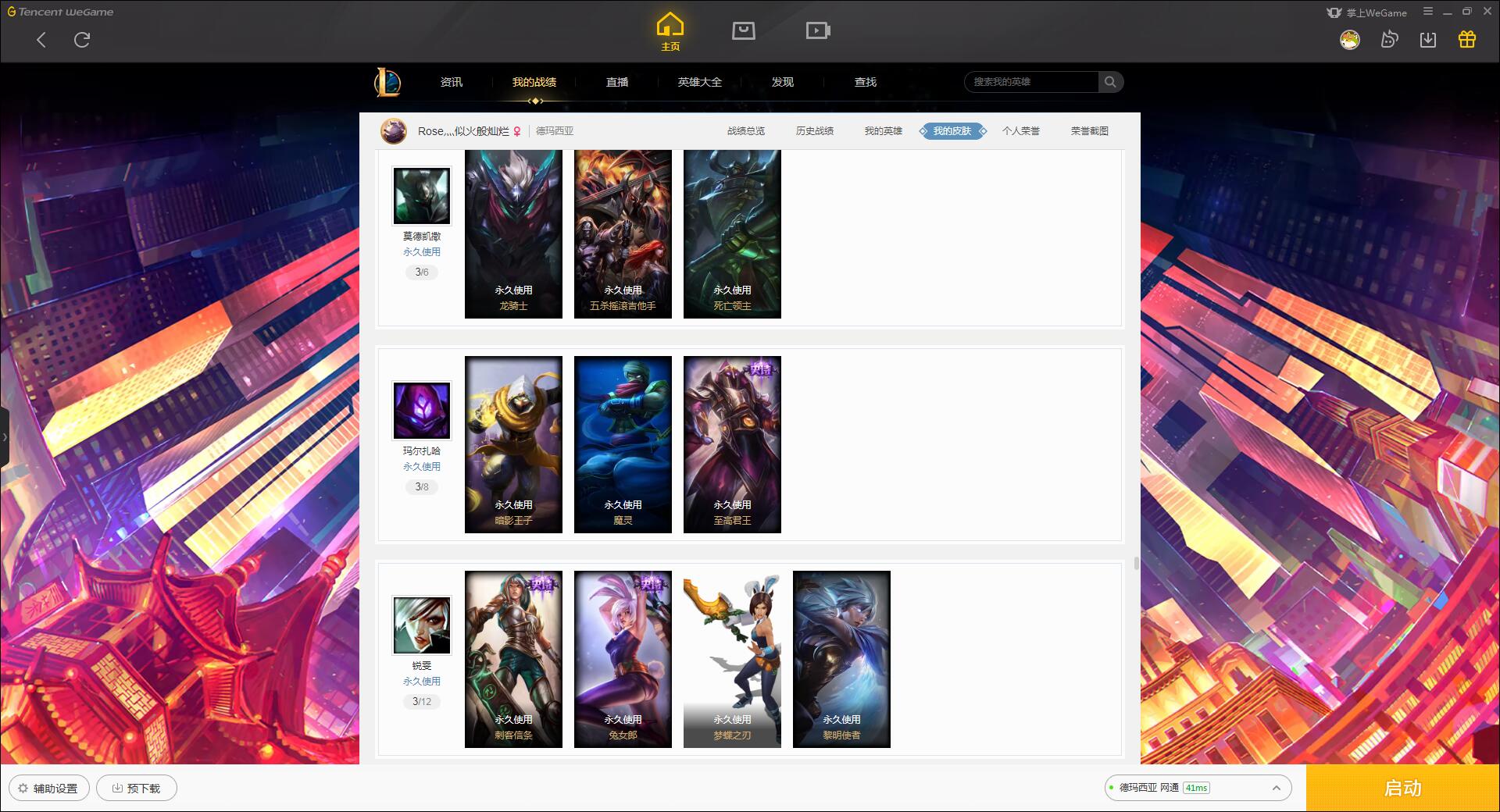Viewport: 1500px width, 812px height.
Task: Select the 锐雯 champion portrait
Action: click(x=422, y=625)
